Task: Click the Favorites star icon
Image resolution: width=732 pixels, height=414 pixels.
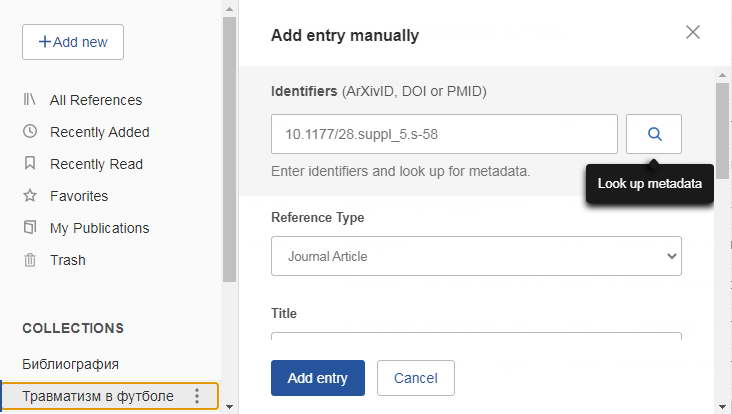Action: point(30,195)
